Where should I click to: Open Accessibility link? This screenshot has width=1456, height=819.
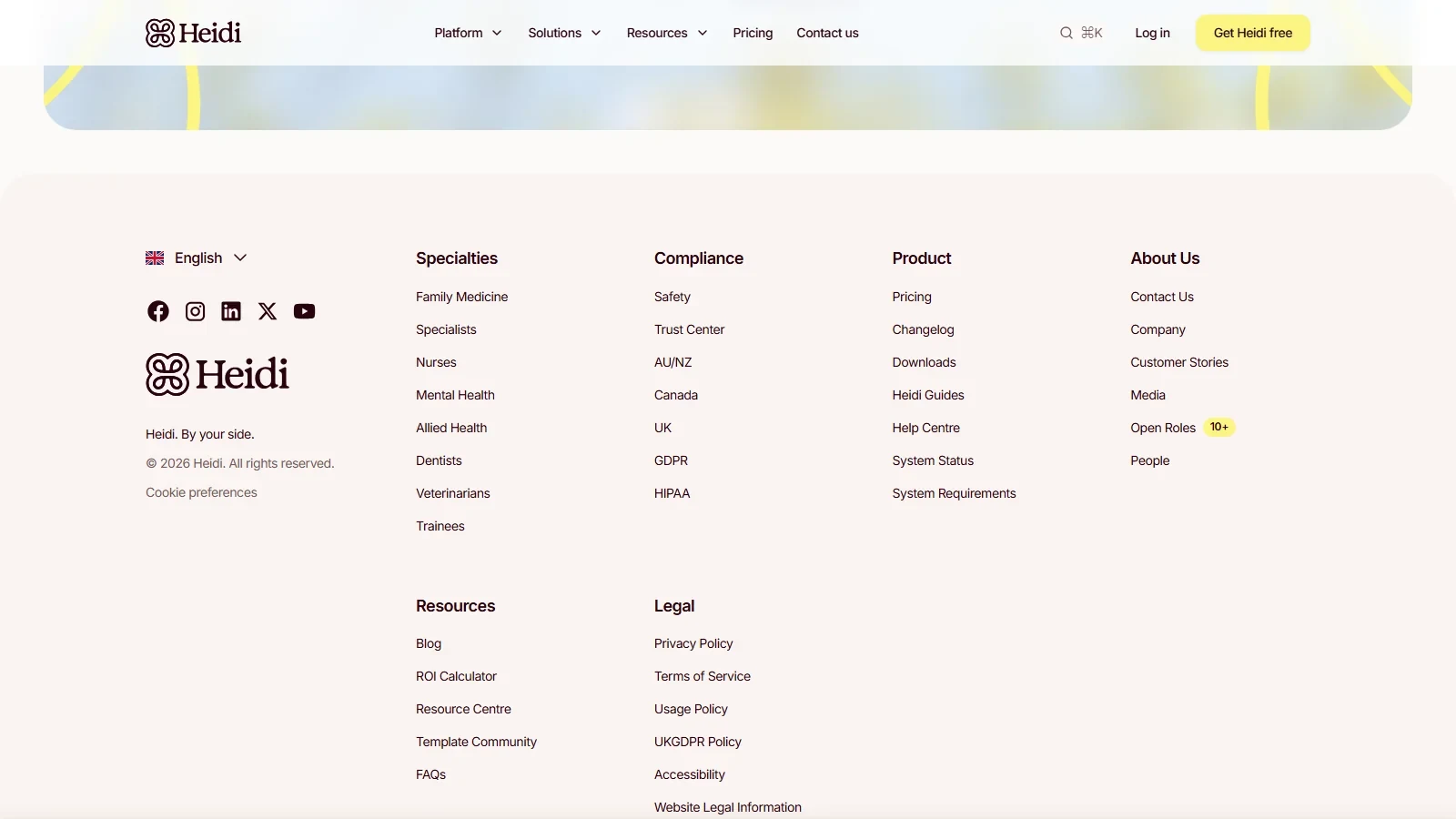[x=689, y=774]
